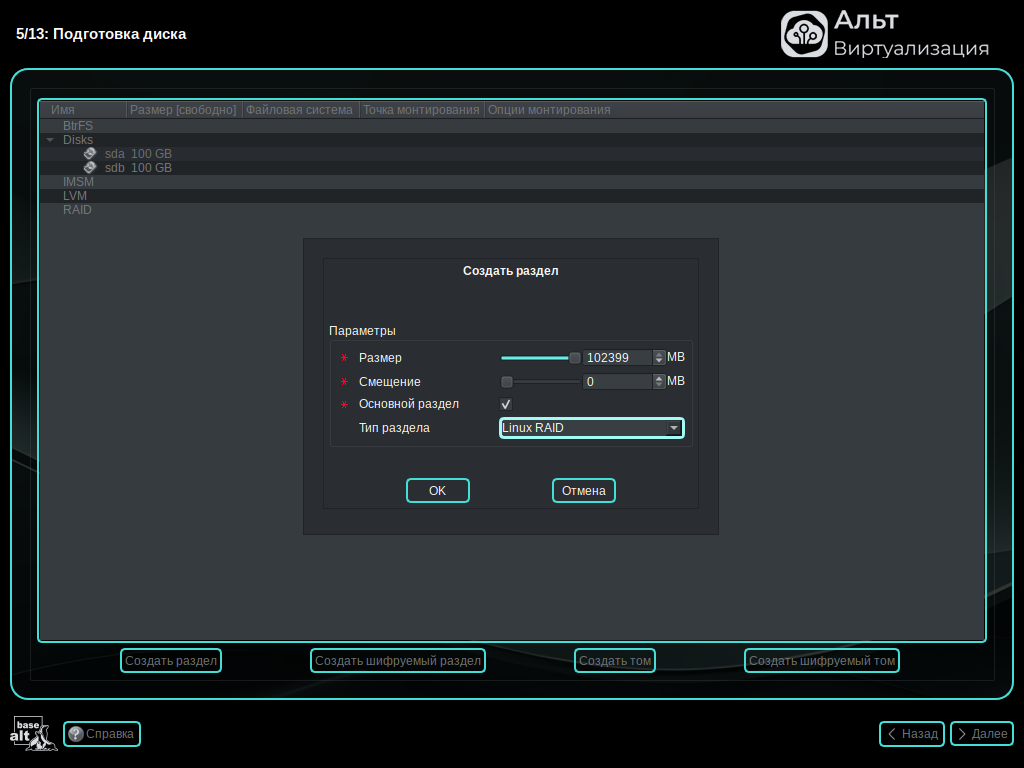Click the Смещение value field 0
This screenshot has height=768, width=1024.
(x=617, y=381)
